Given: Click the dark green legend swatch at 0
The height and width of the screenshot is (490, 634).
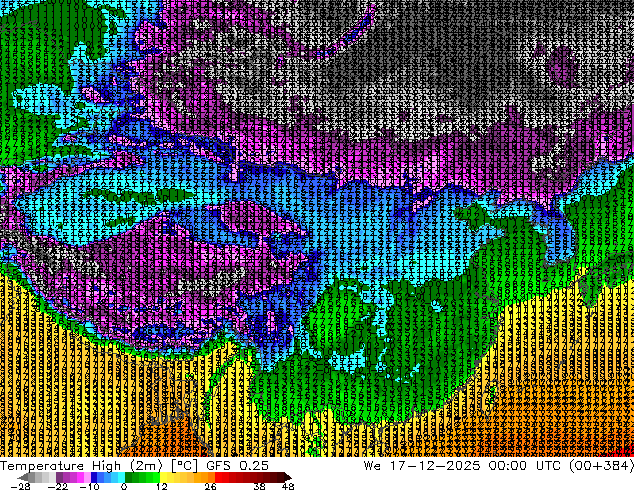Looking at the screenshot, I should point(129,477).
